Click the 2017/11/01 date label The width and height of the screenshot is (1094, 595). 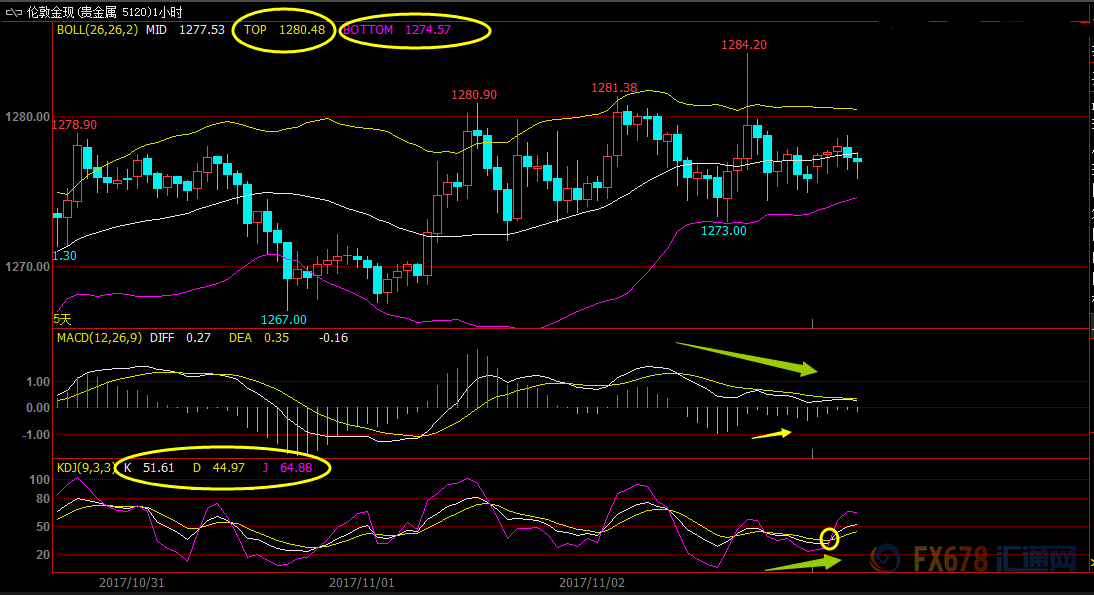[x=361, y=582]
